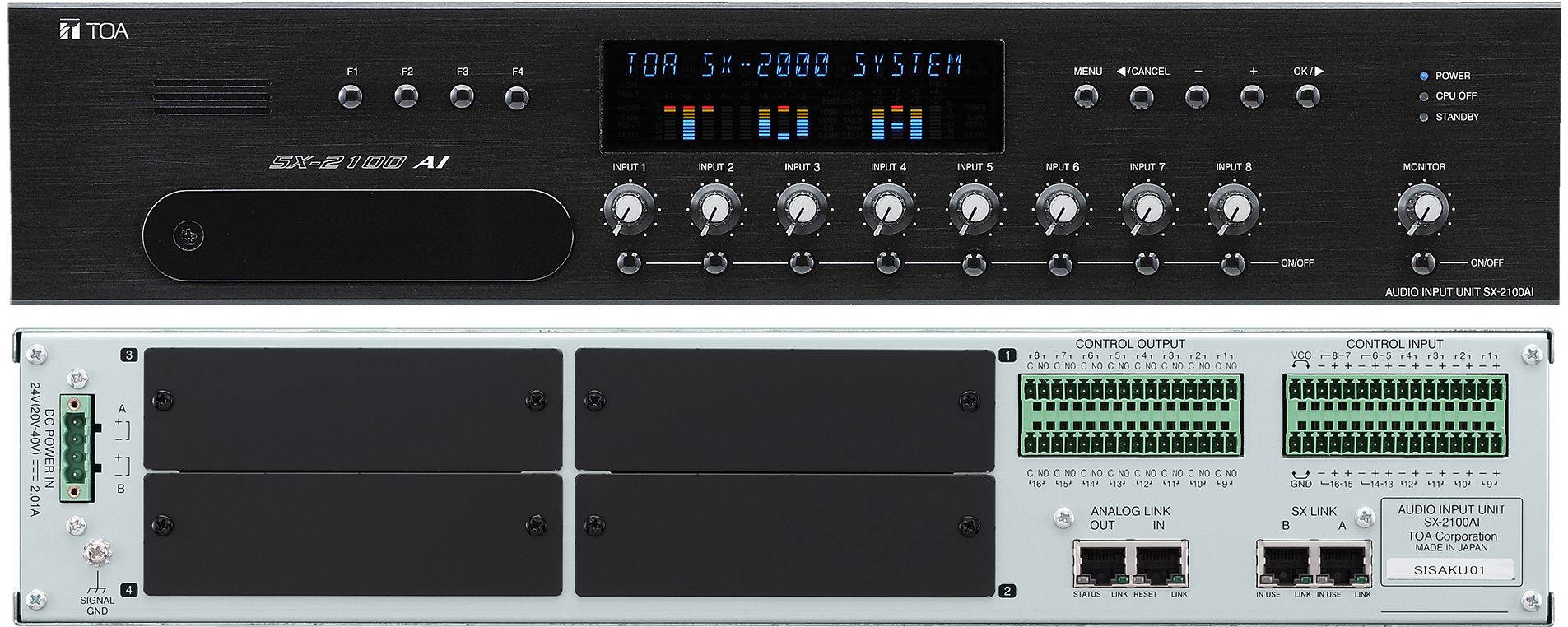The height and width of the screenshot is (627, 1568).
Task: Toggle the INPUT 2 ON/OFF button
Action: [715, 263]
